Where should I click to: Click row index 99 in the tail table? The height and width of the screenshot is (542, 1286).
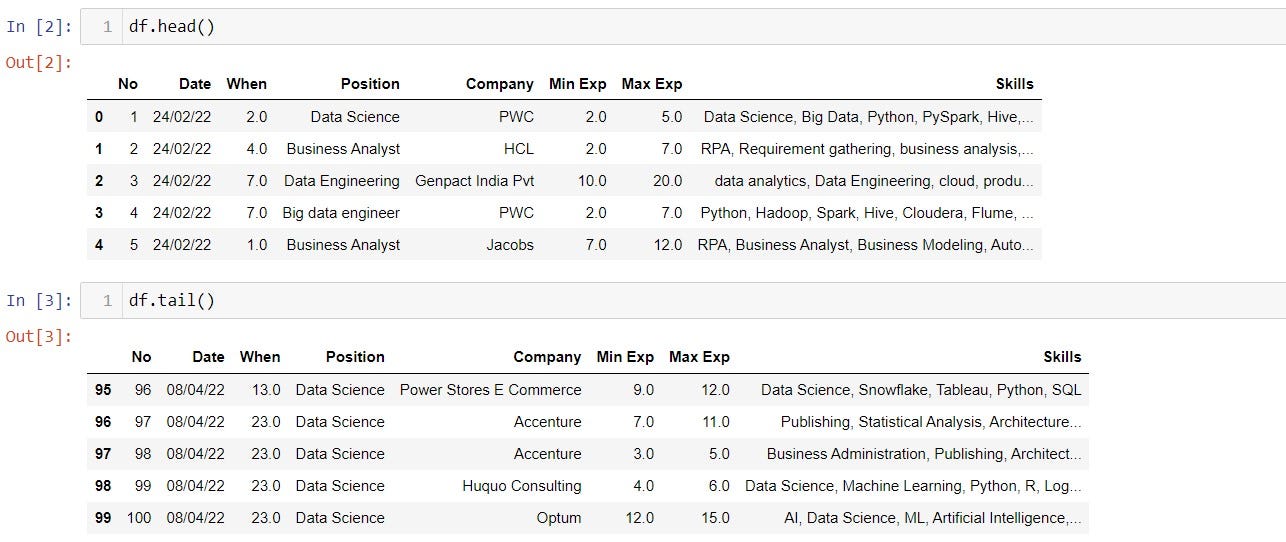(x=103, y=518)
